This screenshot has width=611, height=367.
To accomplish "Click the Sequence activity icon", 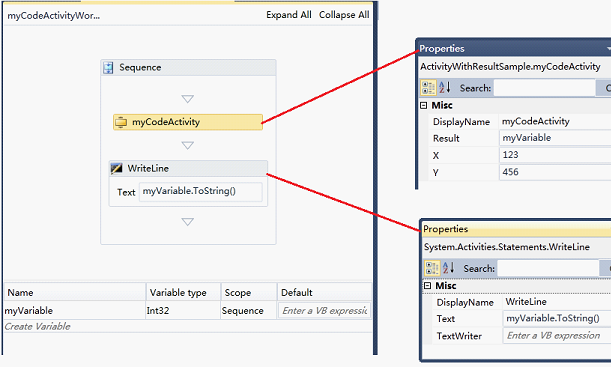I will pos(108,67).
